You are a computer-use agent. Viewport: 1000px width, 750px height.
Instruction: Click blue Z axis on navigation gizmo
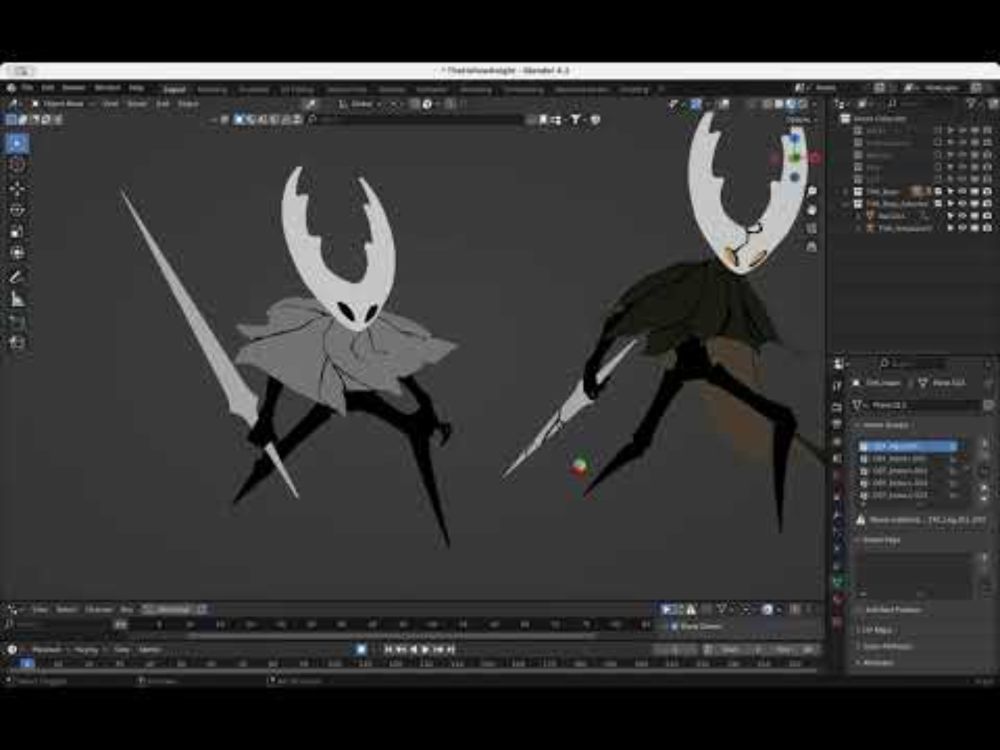click(795, 137)
